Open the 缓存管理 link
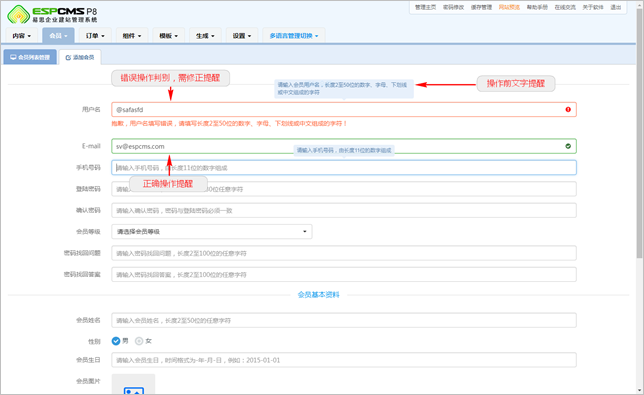 pos(481,7)
